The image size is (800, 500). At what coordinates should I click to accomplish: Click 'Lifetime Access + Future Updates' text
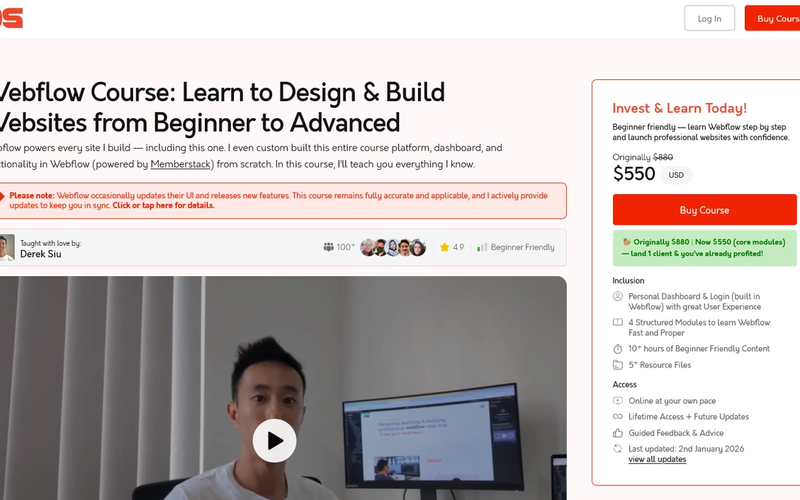coord(688,417)
